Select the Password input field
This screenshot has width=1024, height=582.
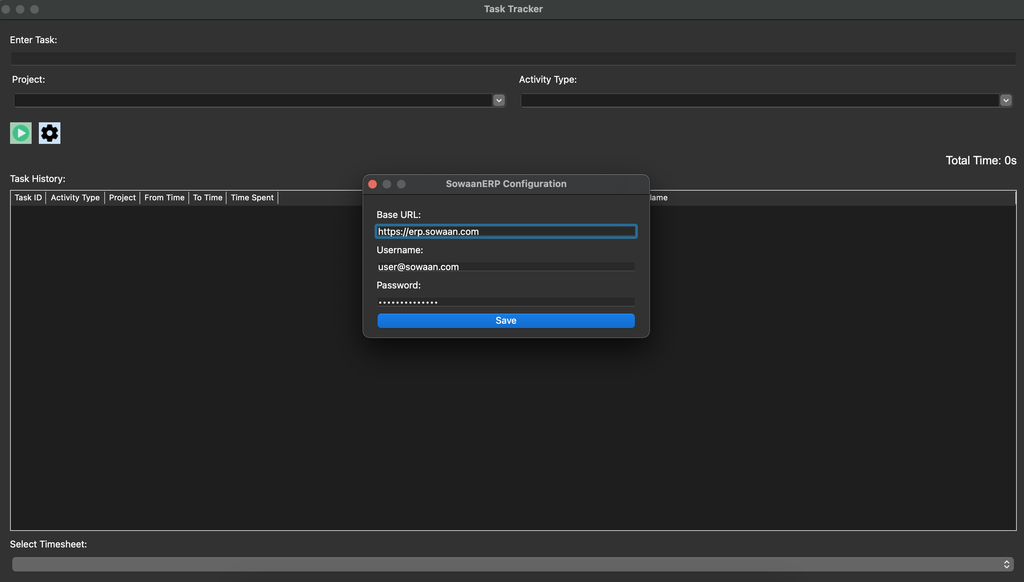pos(506,301)
